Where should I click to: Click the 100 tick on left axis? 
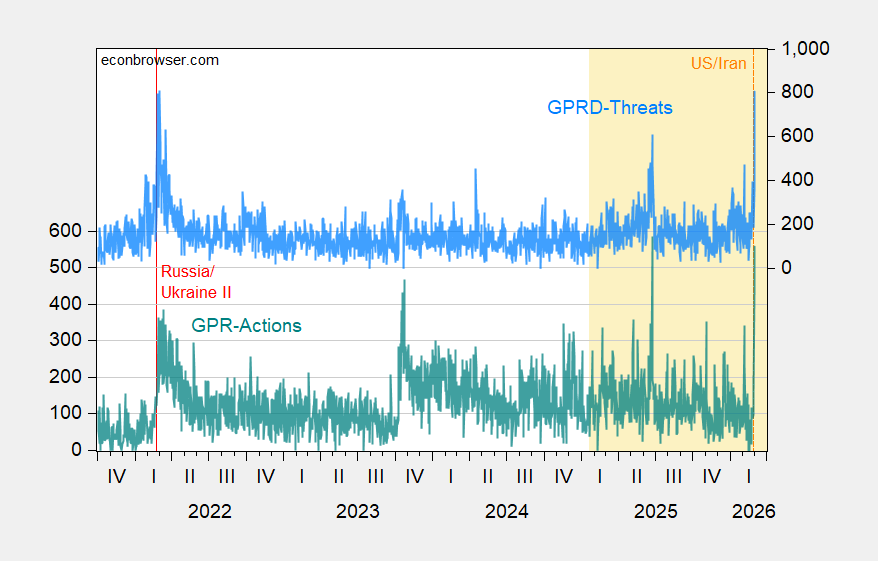[68, 413]
